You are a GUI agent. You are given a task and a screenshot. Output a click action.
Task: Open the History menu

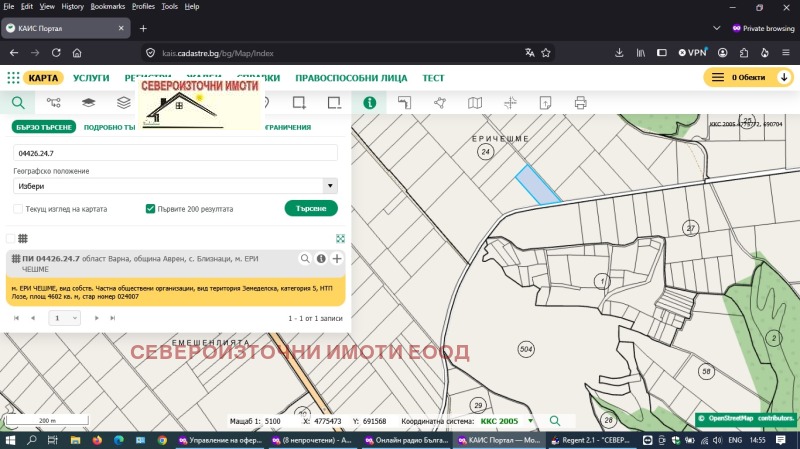pyautogui.click(x=72, y=7)
